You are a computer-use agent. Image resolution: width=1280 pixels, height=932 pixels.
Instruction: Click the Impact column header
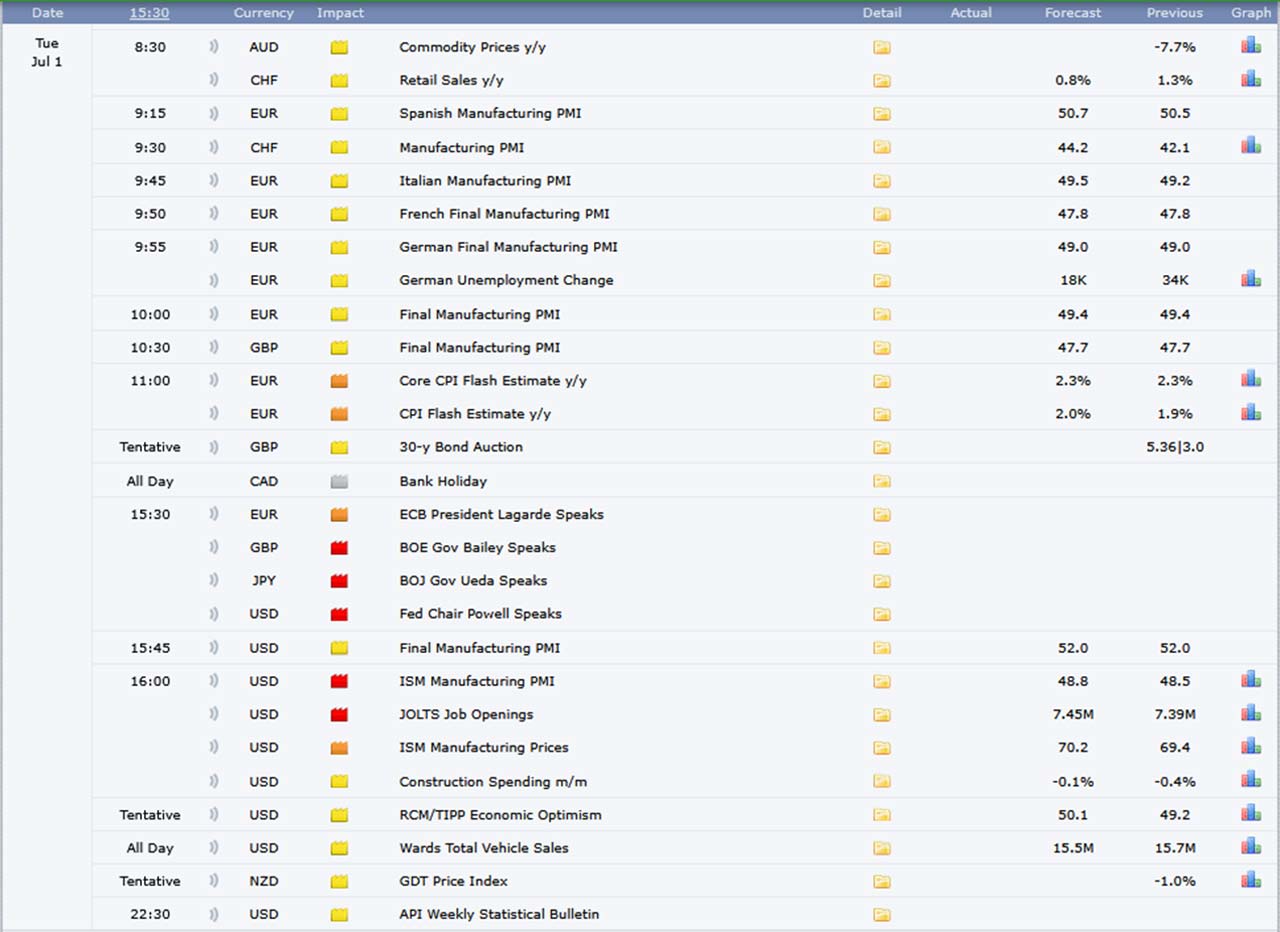pos(340,13)
